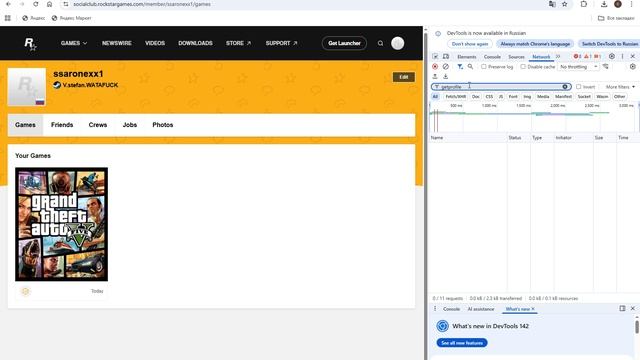
Task: Select the All request type filter
Action: 435,97
